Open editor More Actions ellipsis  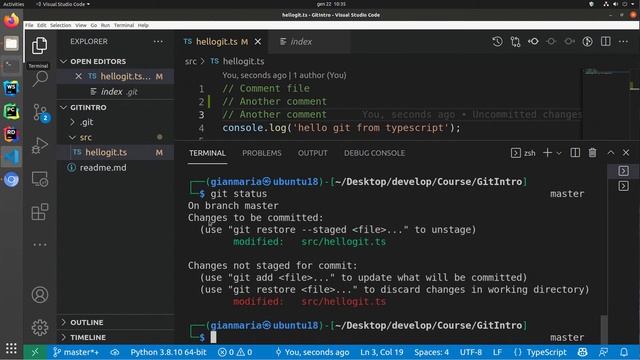tap(623, 42)
